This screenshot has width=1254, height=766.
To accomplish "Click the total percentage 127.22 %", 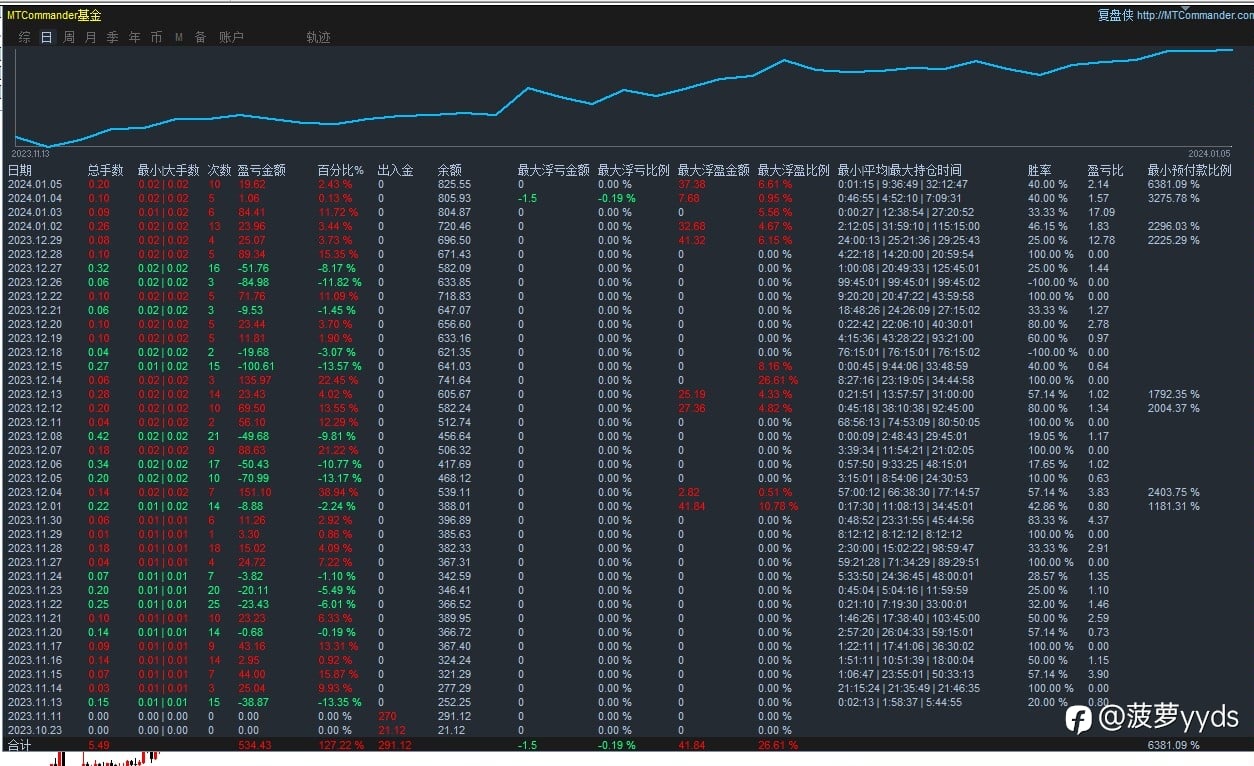I will point(341,745).
